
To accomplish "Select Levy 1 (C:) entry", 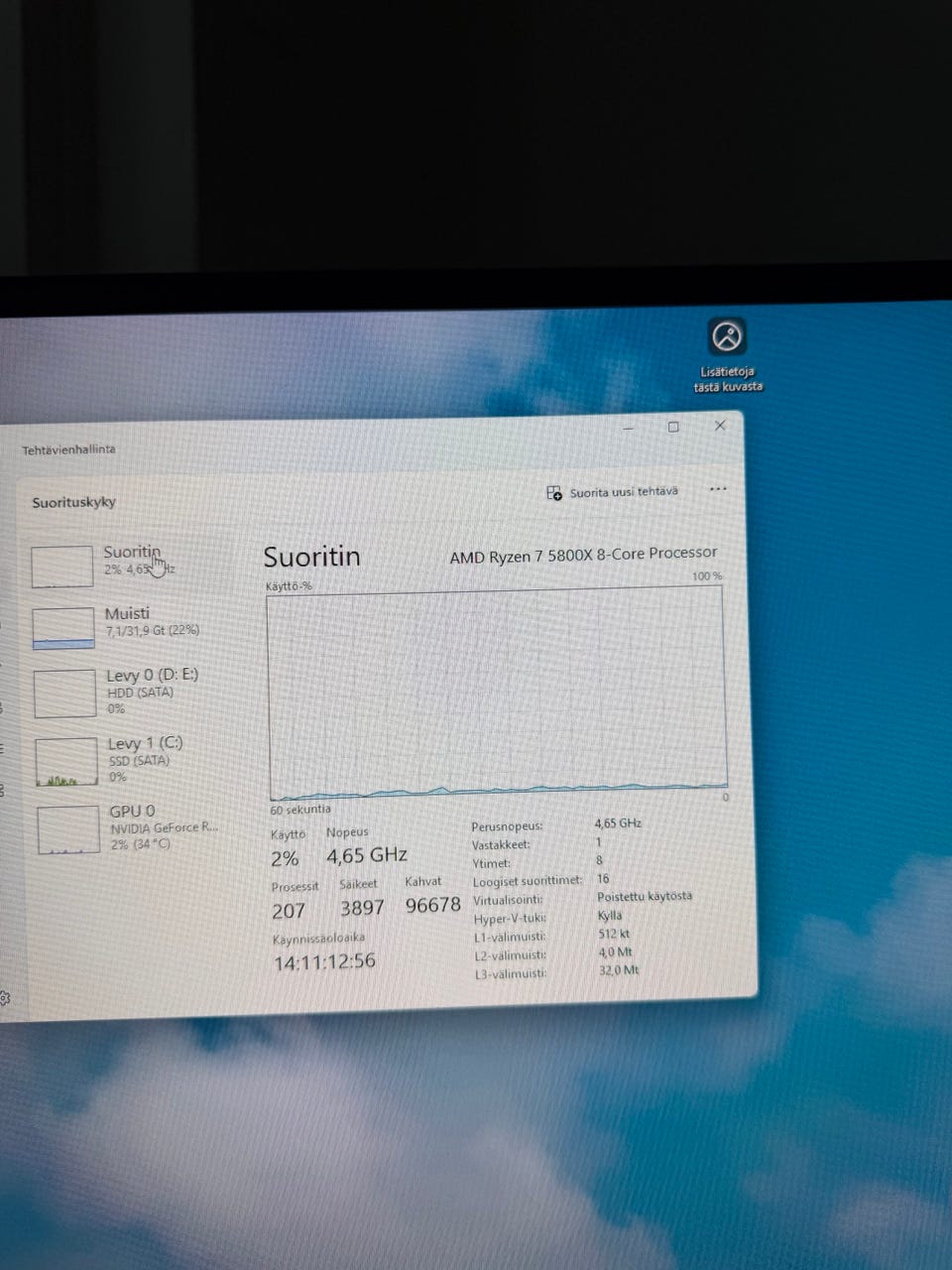I will point(129,760).
